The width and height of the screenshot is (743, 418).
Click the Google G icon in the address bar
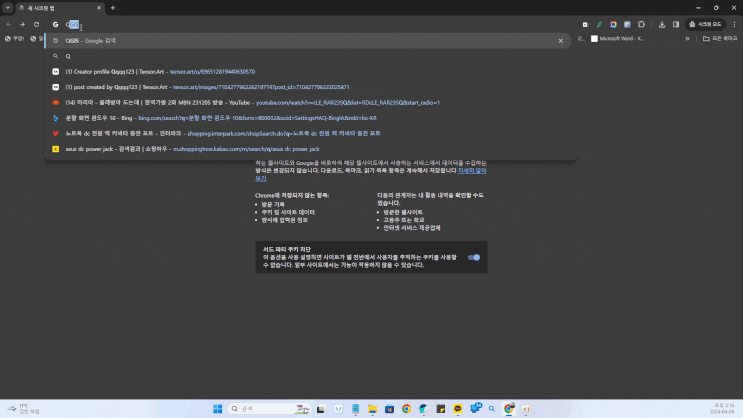[55, 24]
